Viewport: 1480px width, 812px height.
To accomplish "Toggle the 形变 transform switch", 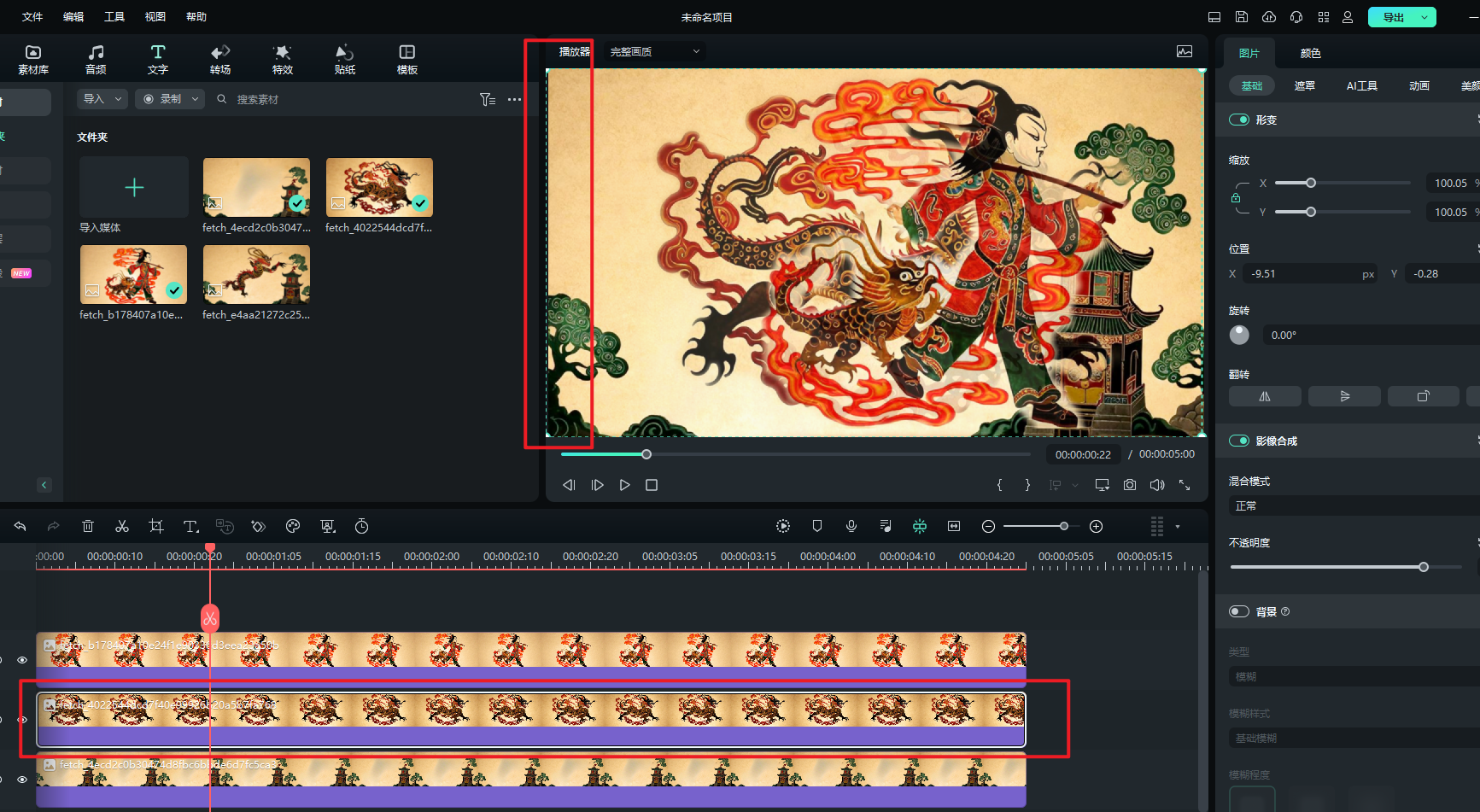I will click(x=1238, y=120).
